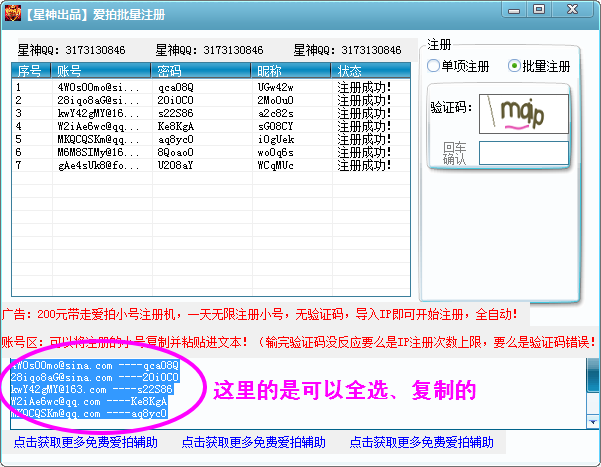Select the 单项注册 radio option
The image size is (601, 467).
click(458, 66)
